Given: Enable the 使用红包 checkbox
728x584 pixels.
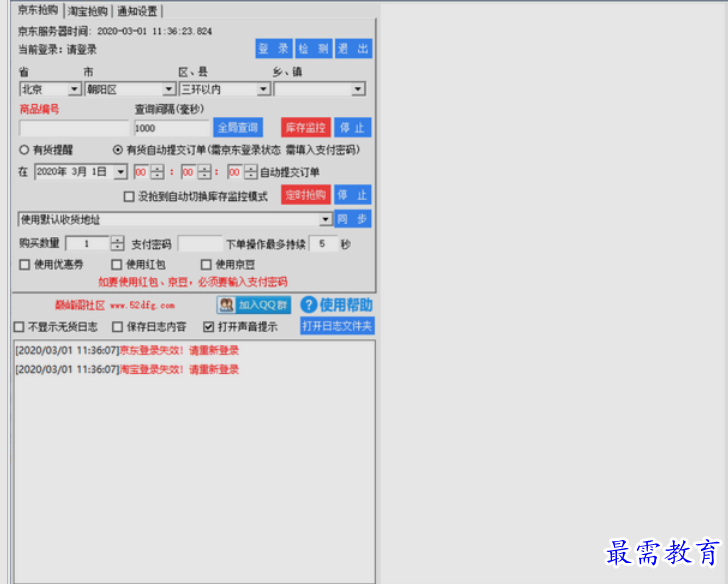Looking at the screenshot, I should click(x=117, y=265).
